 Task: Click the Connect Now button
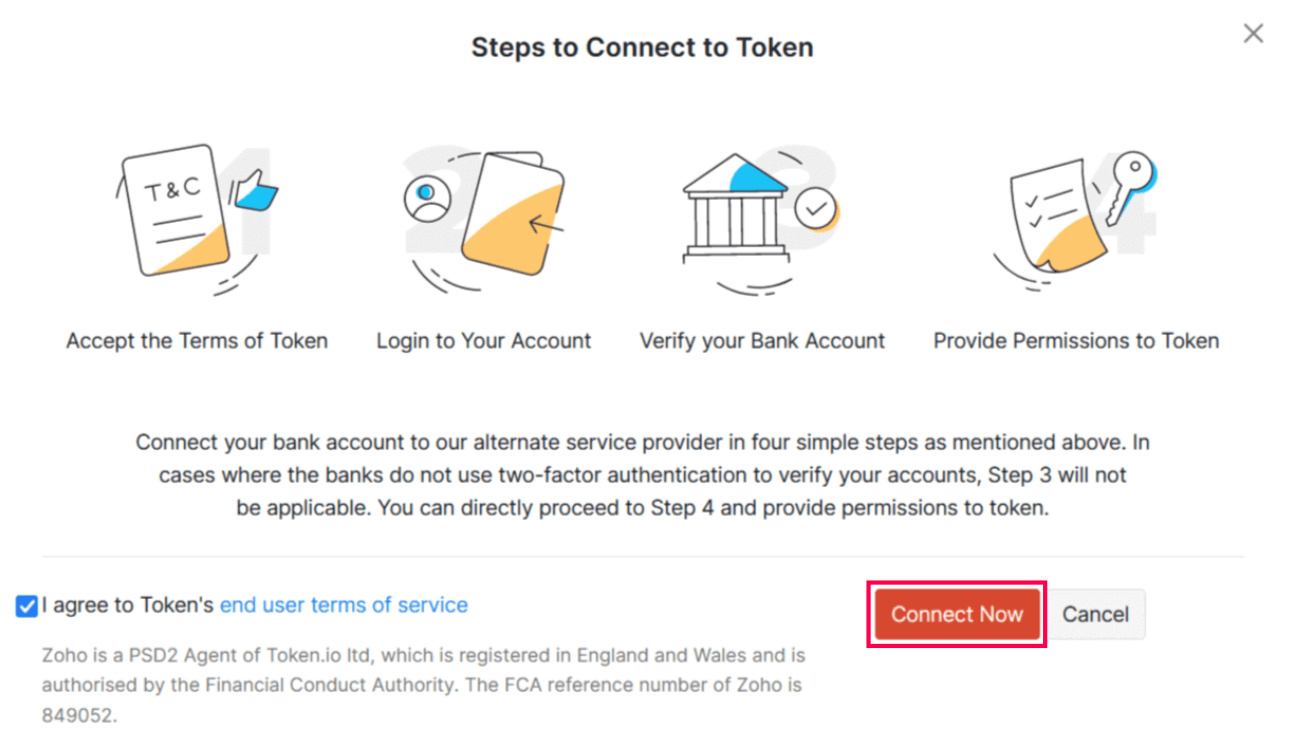pyautogui.click(x=956, y=614)
